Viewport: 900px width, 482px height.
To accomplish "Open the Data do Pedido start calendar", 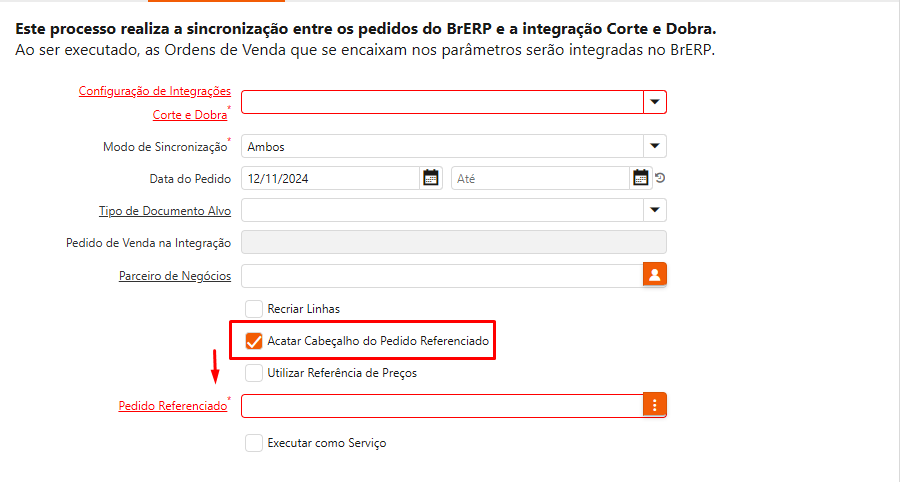I will point(431,178).
